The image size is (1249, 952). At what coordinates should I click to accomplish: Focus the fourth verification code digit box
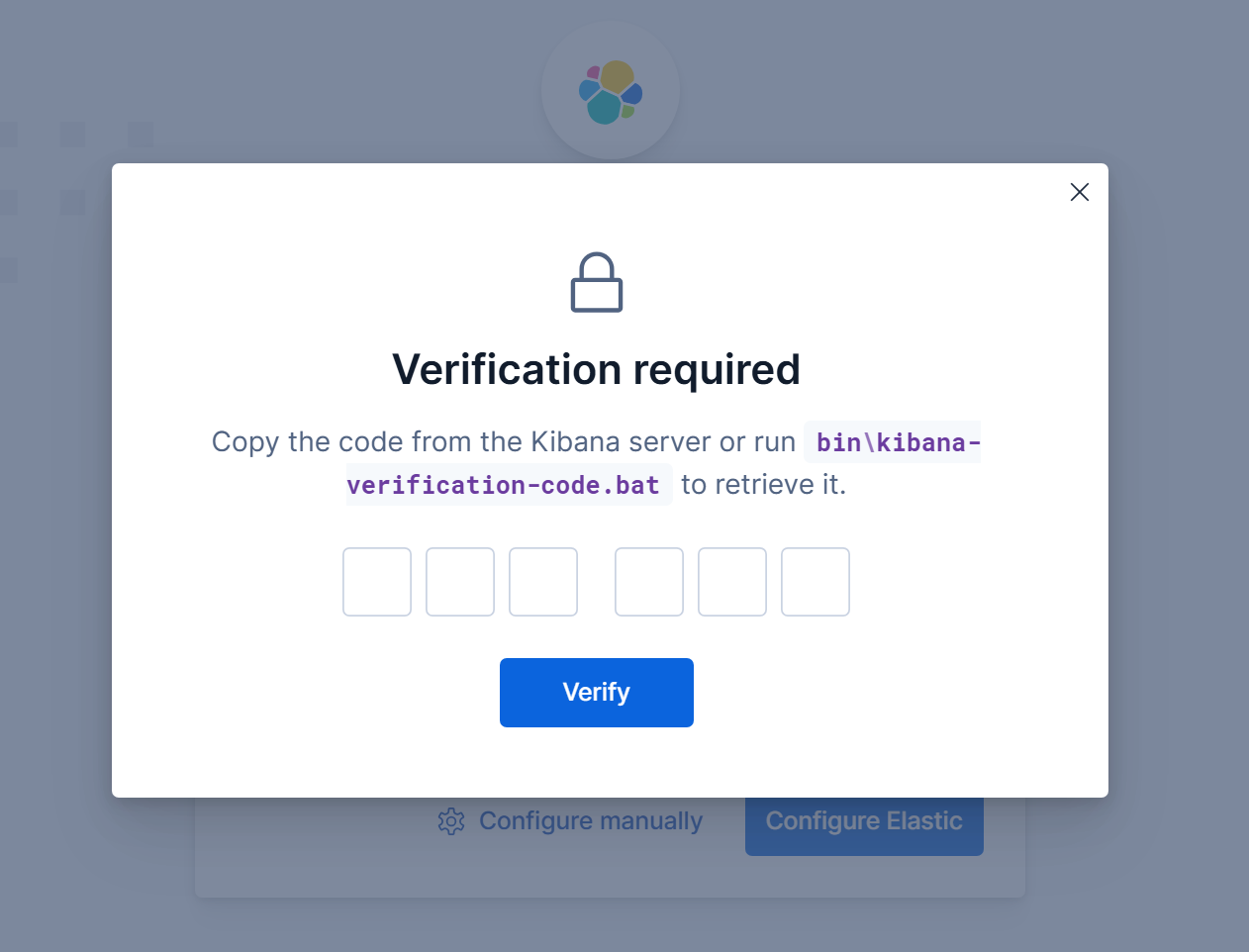pyautogui.click(x=649, y=582)
